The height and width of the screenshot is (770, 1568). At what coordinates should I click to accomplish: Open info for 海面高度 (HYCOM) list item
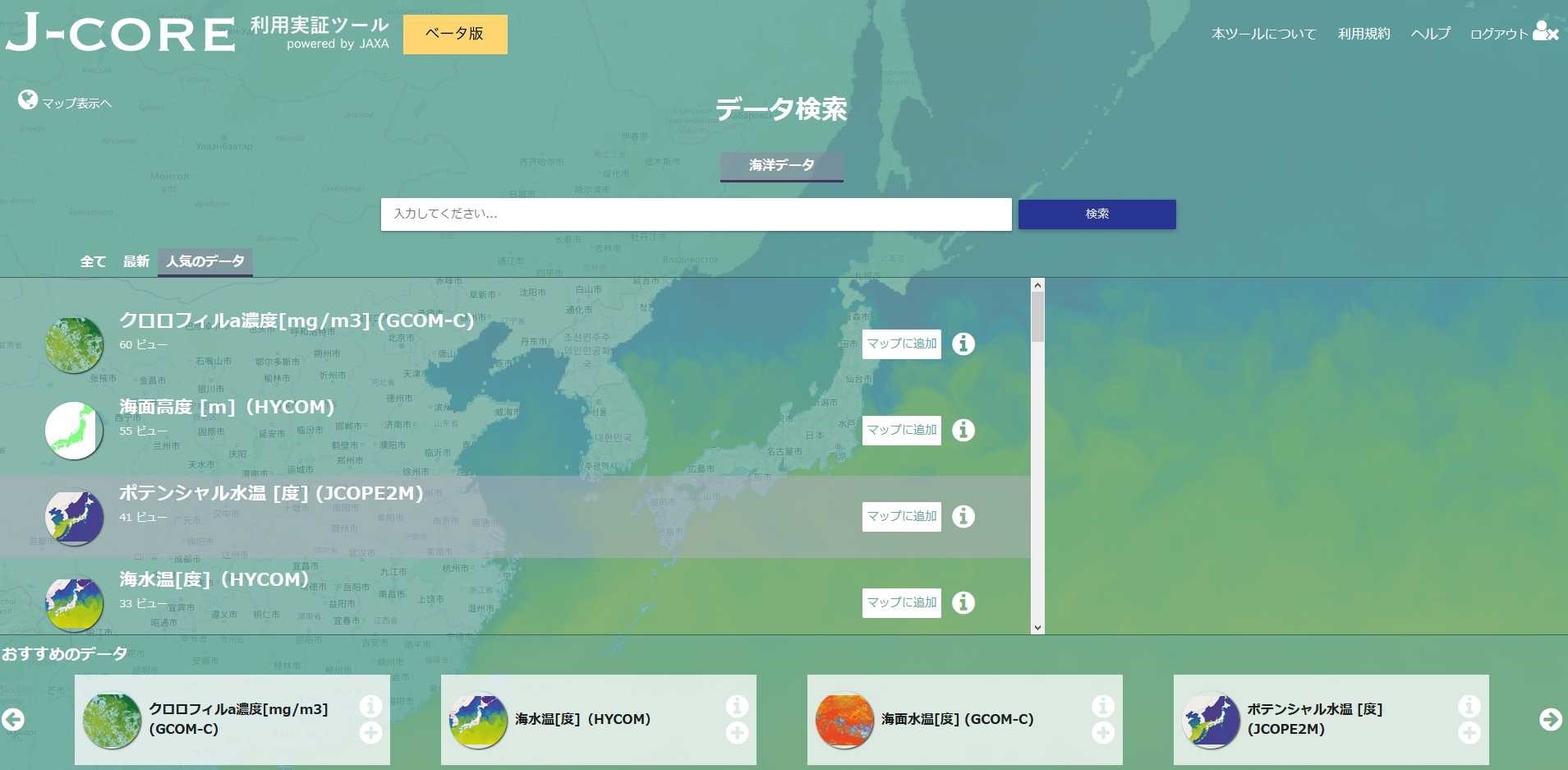[x=963, y=430]
